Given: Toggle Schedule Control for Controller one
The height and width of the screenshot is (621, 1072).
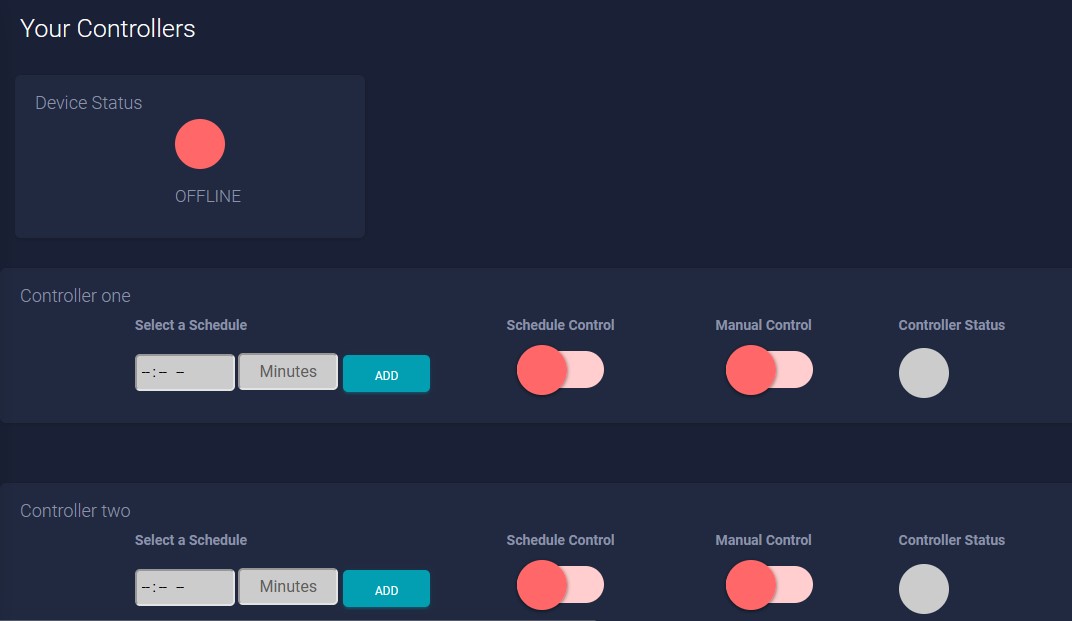Looking at the screenshot, I should pos(560,370).
